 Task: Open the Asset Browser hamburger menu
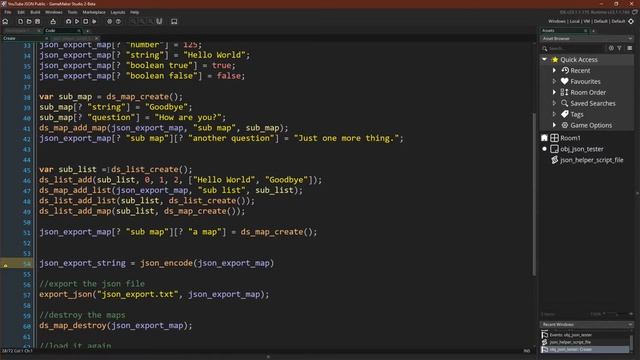[x=630, y=48]
